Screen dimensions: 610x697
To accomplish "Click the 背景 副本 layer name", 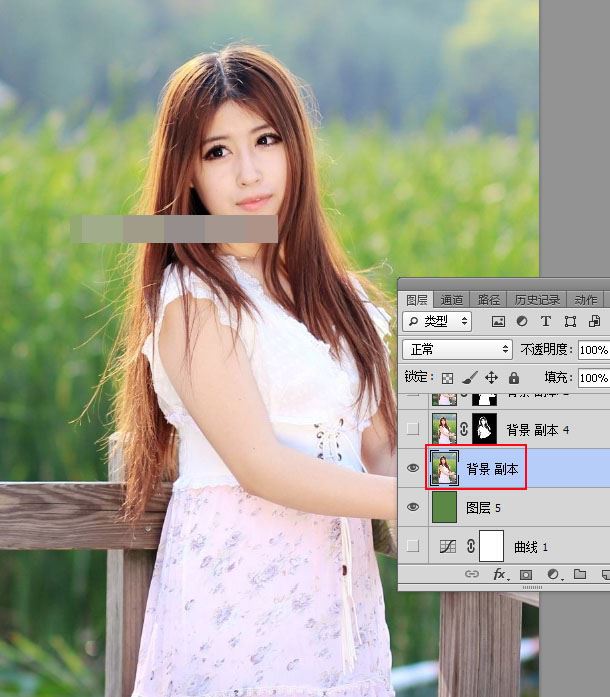I will [x=492, y=469].
